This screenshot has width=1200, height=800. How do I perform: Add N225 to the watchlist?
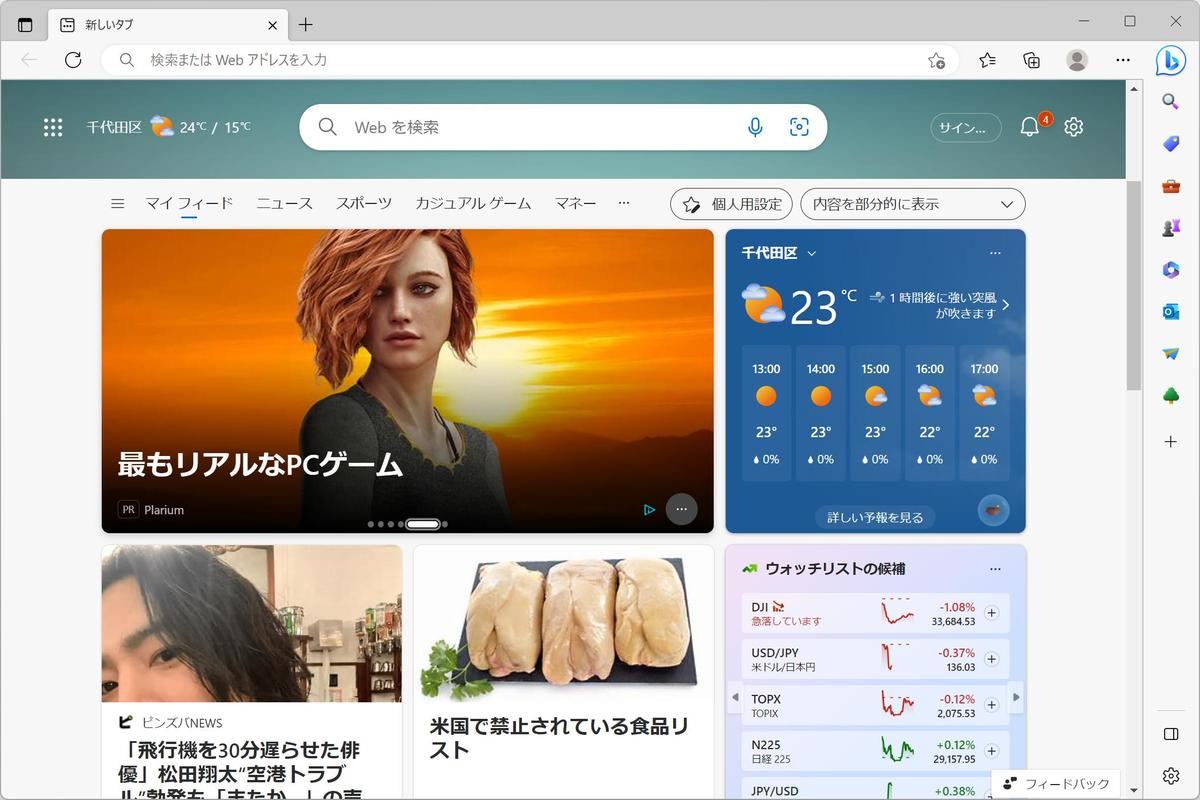point(992,751)
